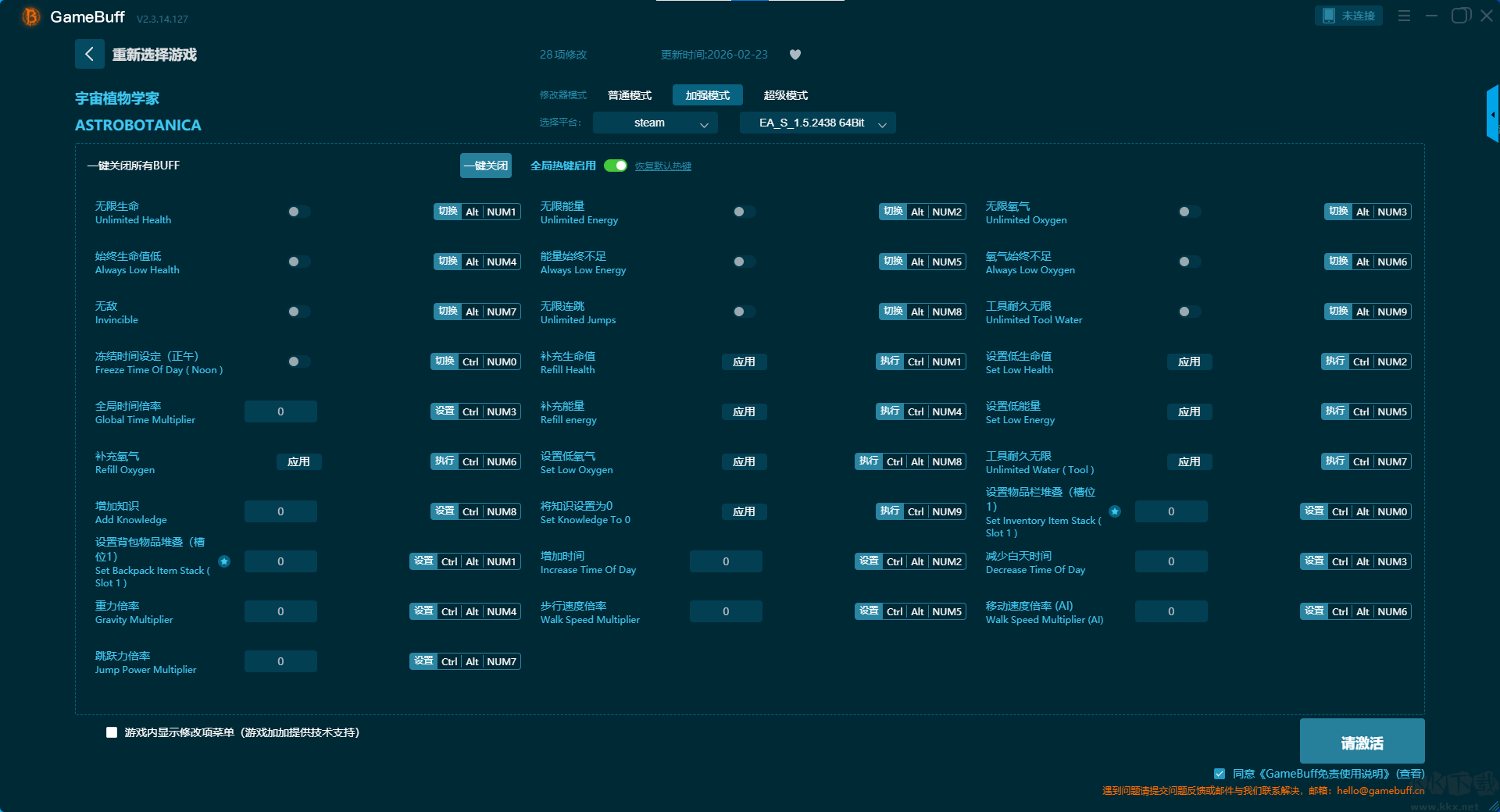This screenshot has width=1500, height=812.
Task: Click the Global Time Multiplier value field
Action: (x=280, y=411)
